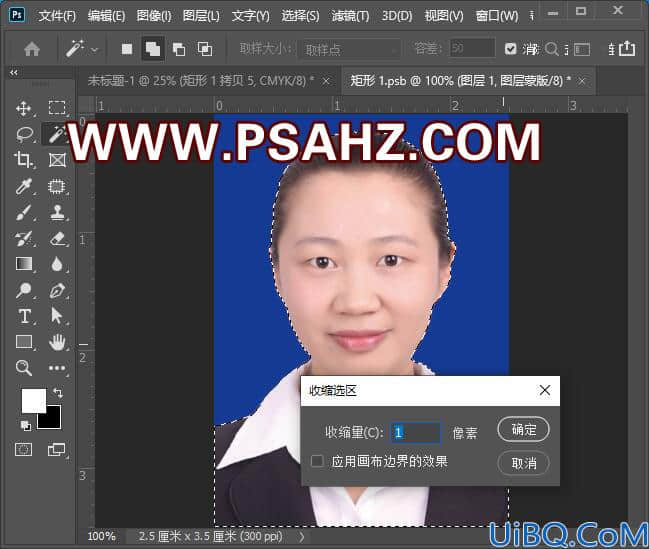
Task: Toggle Quick Mask mode
Action: [x=23, y=449]
